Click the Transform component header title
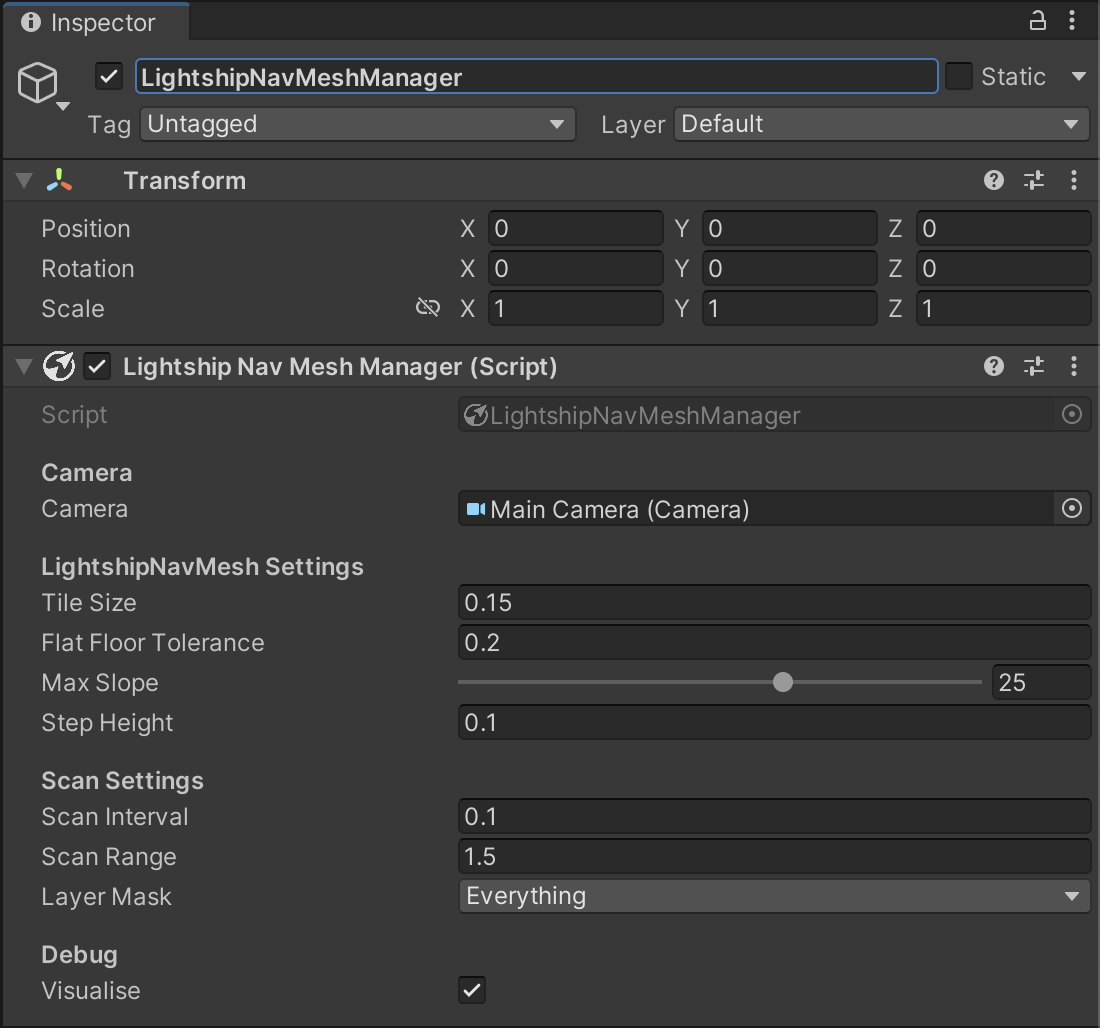Viewport: 1100px width, 1028px height. click(x=185, y=180)
